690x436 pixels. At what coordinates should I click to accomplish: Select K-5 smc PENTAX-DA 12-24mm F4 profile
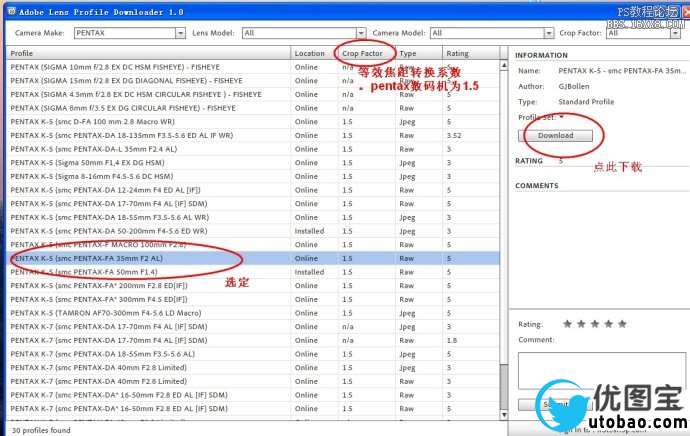point(253,190)
